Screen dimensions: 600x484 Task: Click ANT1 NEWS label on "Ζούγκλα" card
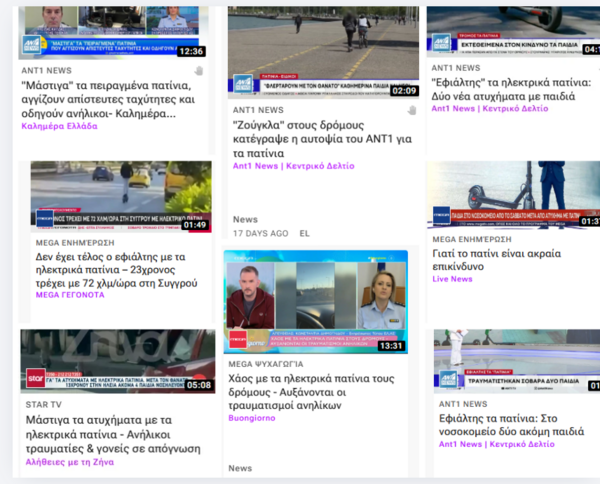[x=258, y=110]
